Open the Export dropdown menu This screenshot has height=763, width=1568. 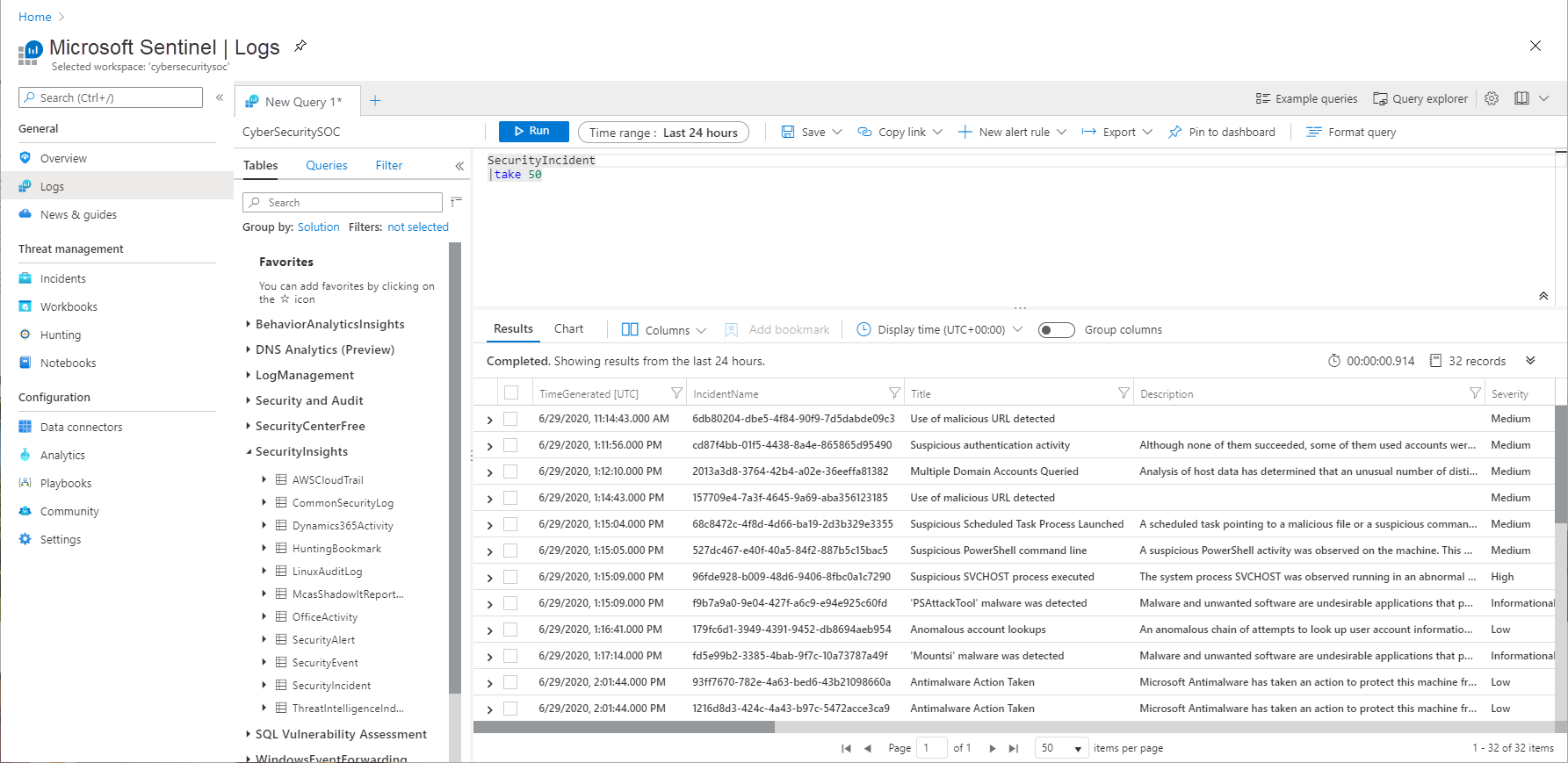coord(1117,132)
